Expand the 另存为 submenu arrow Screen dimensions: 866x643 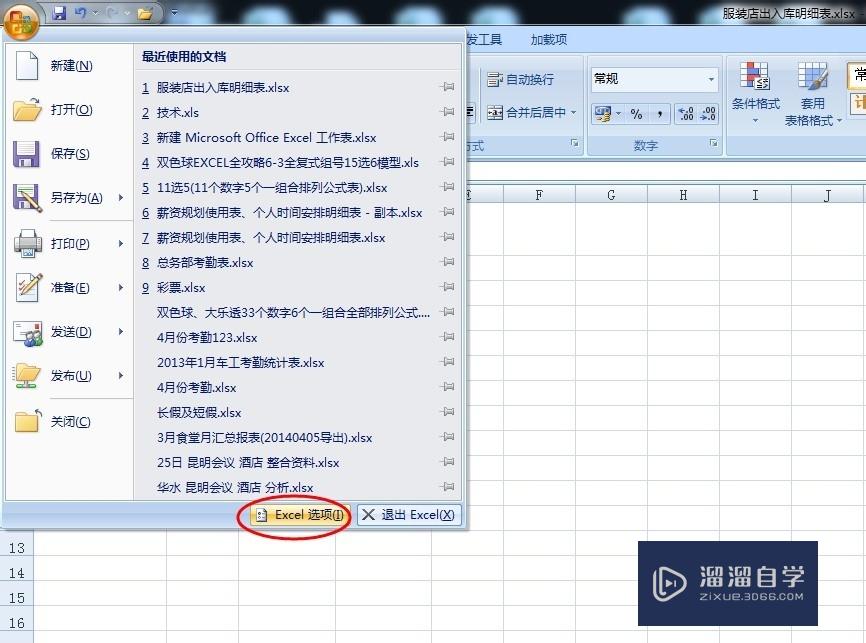pos(120,197)
